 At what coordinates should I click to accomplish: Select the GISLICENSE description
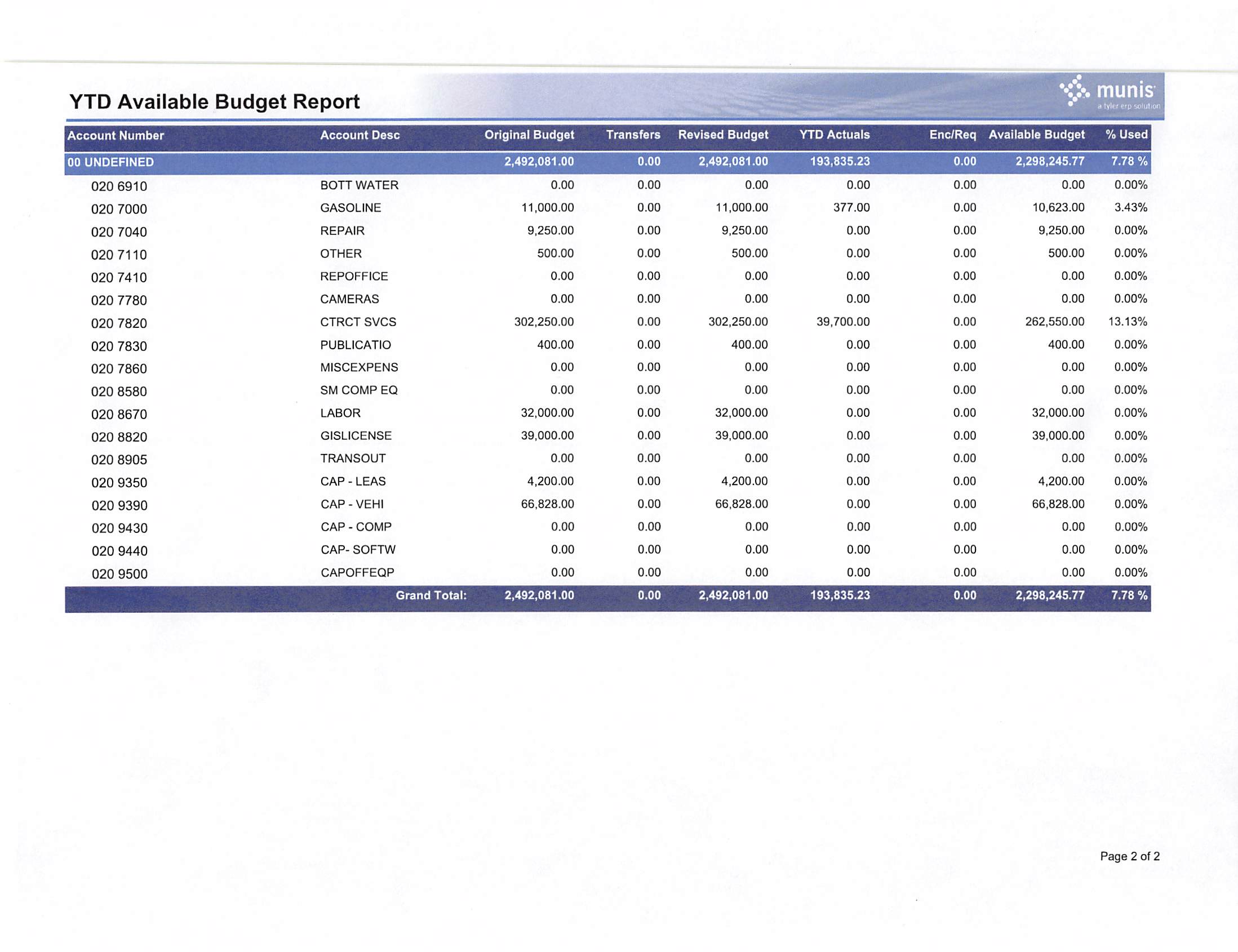(356, 435)
